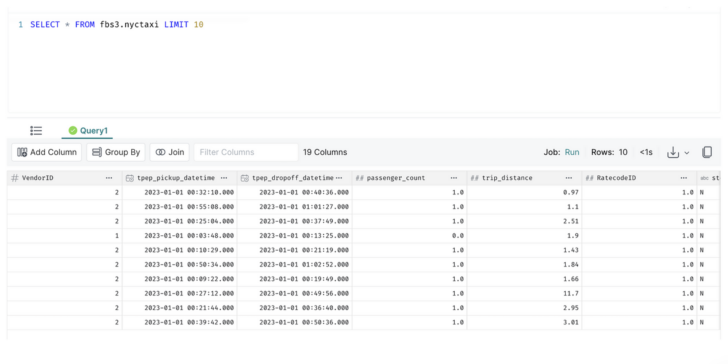The image size is (728, 364).
Task: Open trip_distance column options menu
Action: pyautogui.click(x=569, y=178)
